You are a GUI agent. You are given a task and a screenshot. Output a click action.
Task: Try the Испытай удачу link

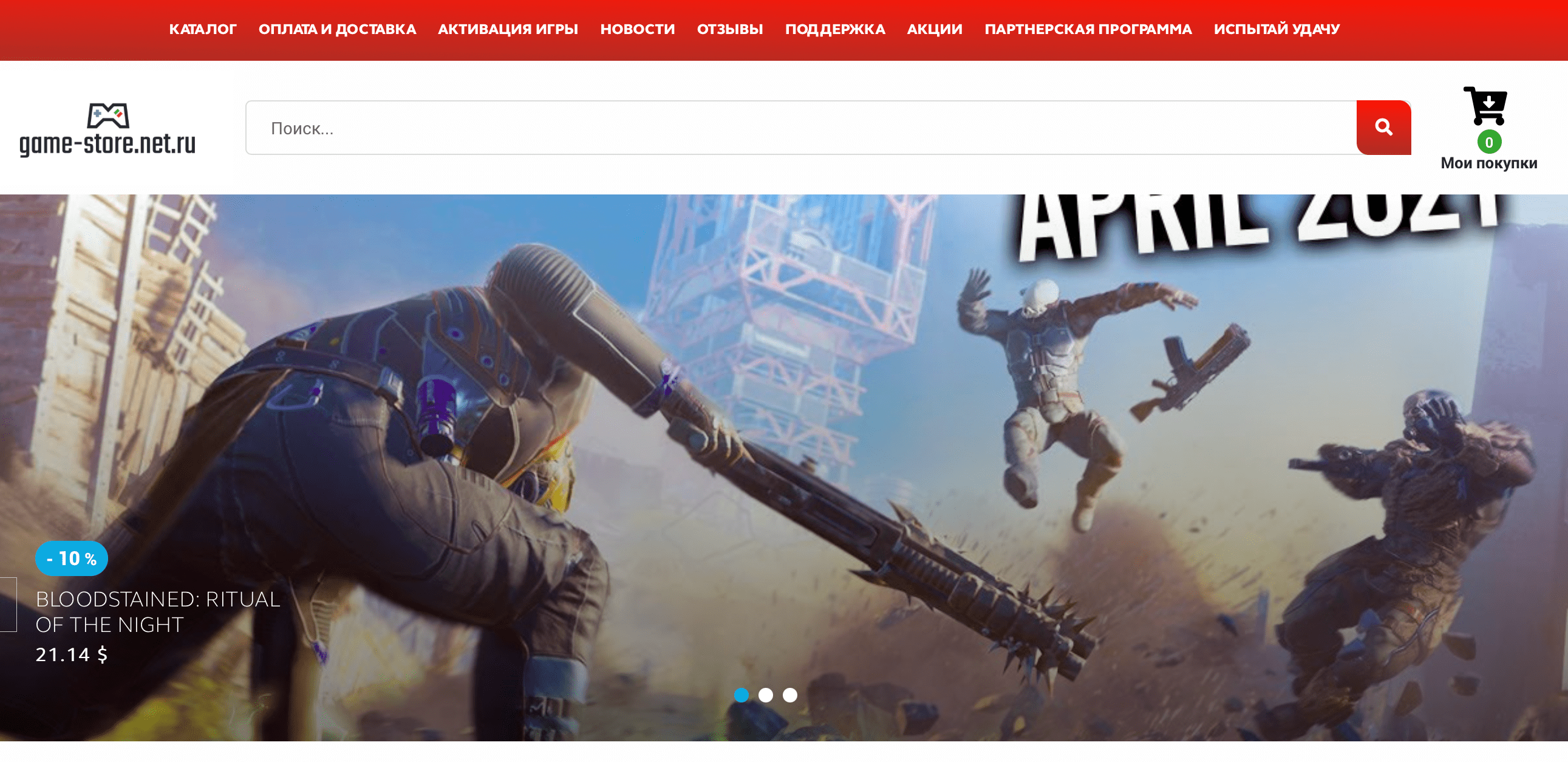click(x=1277, y=29)
